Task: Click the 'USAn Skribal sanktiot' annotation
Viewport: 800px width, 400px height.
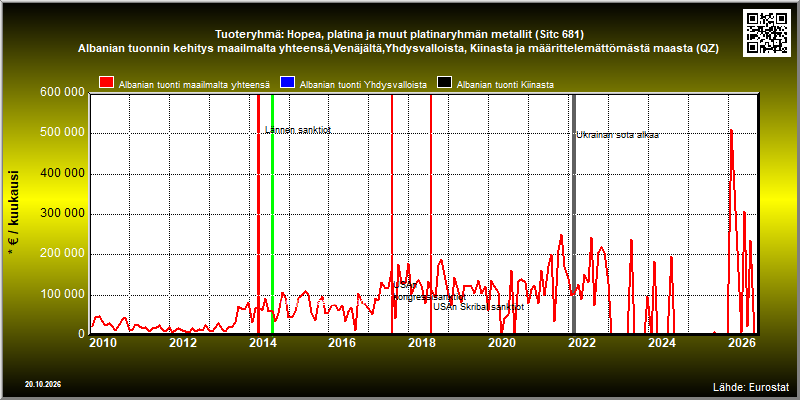Action: (479, 307)
